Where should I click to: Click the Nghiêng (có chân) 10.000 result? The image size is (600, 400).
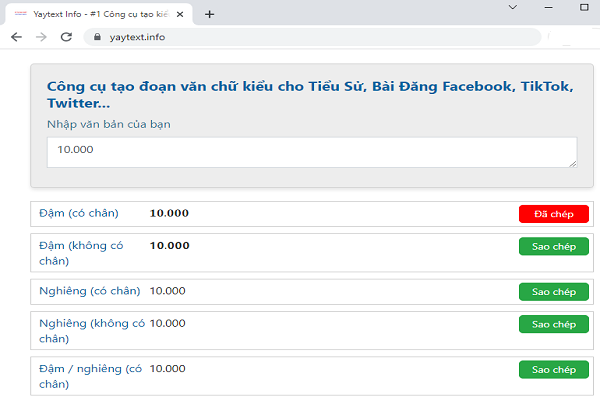click(x=168, y=291)
